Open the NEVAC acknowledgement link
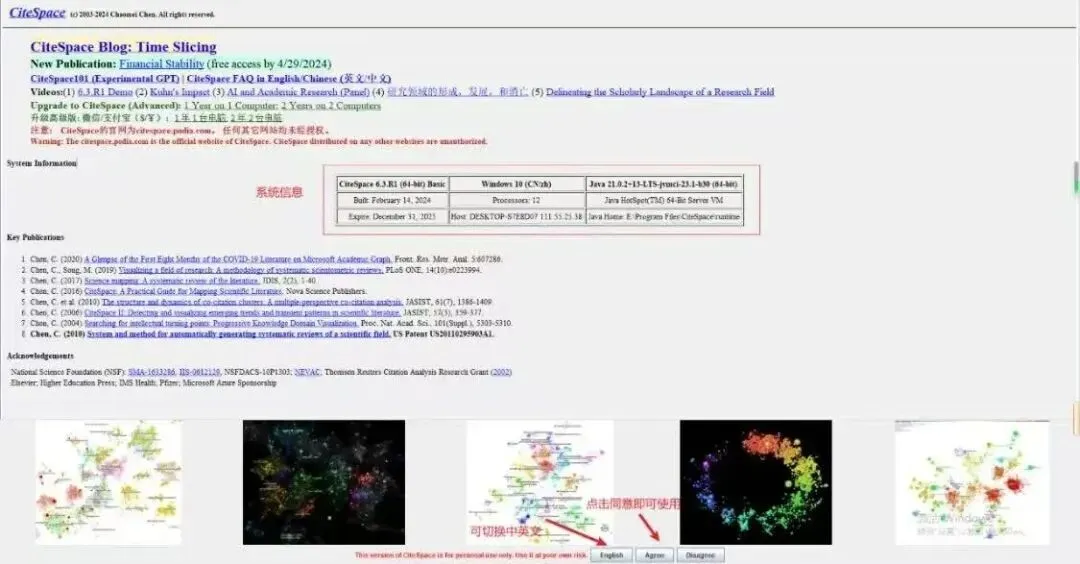This screenshot has width=1080, height=564. [307, 372]
